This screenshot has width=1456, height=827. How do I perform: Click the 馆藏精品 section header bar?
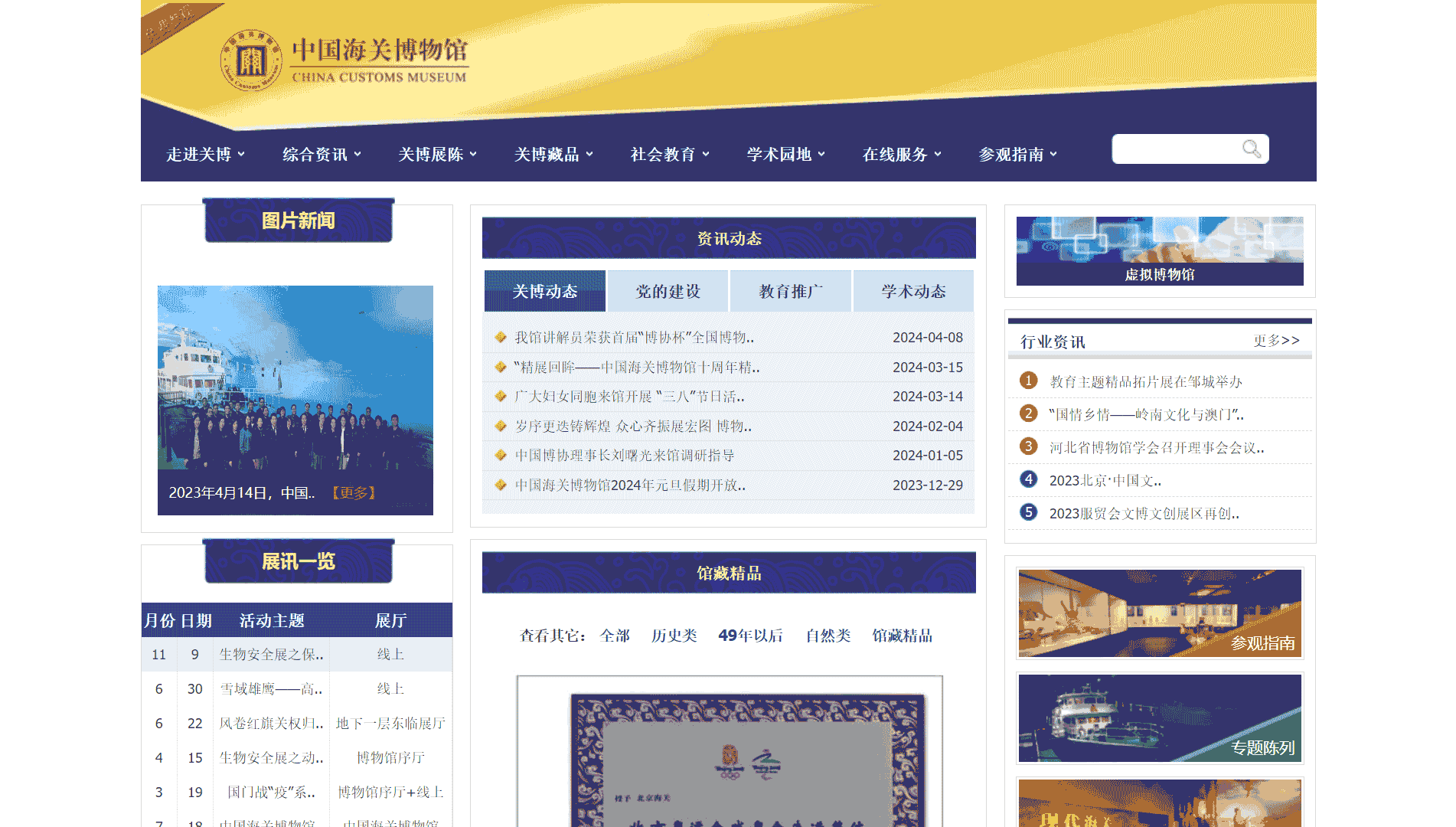click(729, 573)
